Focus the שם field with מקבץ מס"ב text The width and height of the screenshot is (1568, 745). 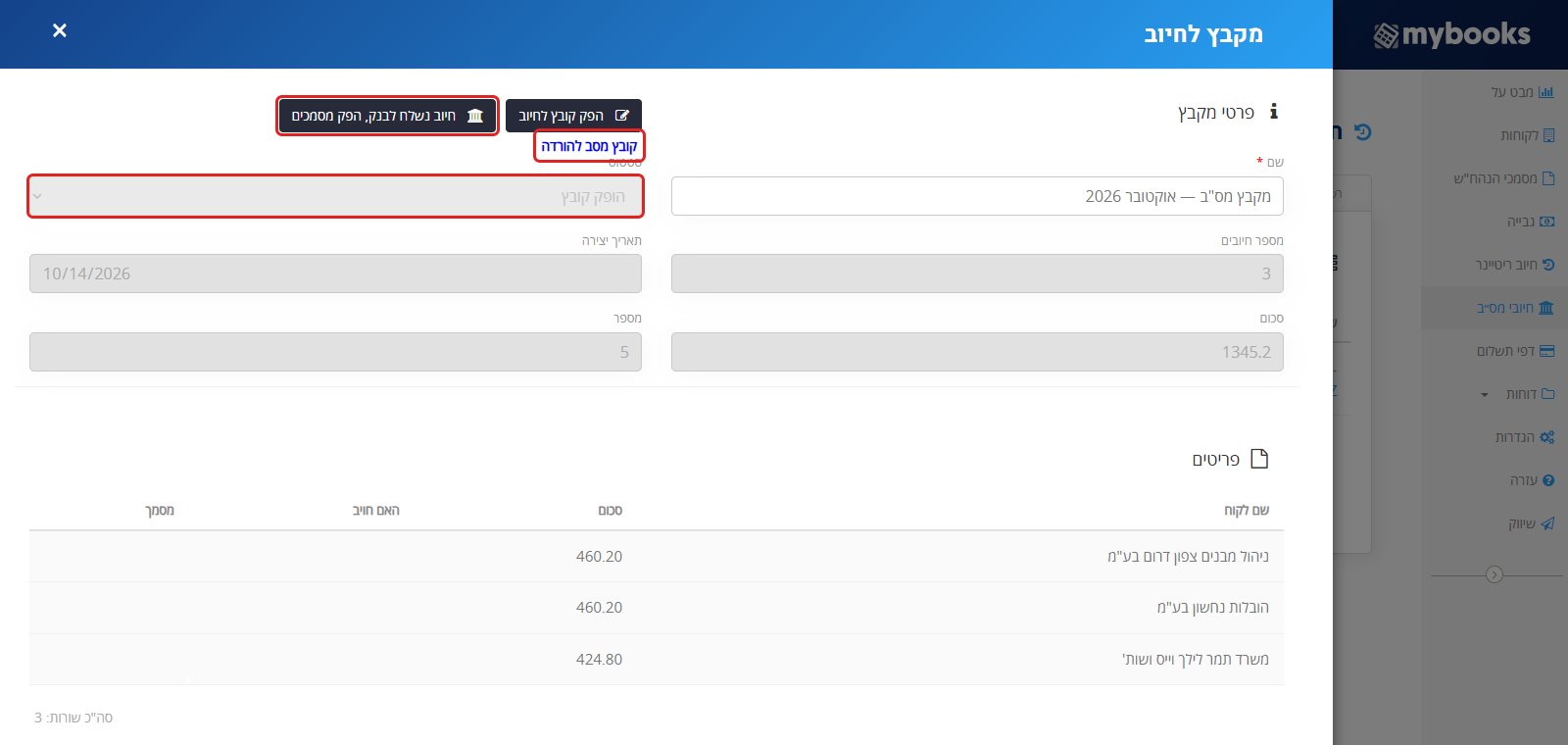pos(977,196)
